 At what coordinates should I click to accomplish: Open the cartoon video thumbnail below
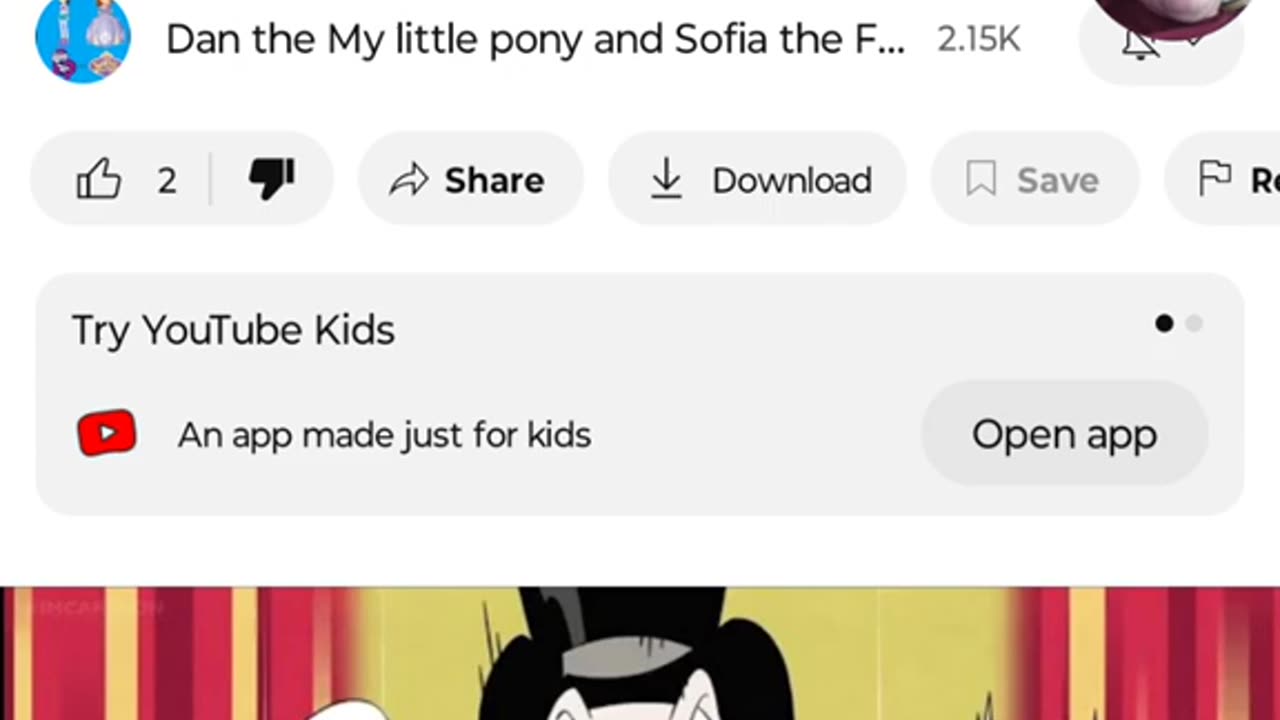[x=640, y=654]
